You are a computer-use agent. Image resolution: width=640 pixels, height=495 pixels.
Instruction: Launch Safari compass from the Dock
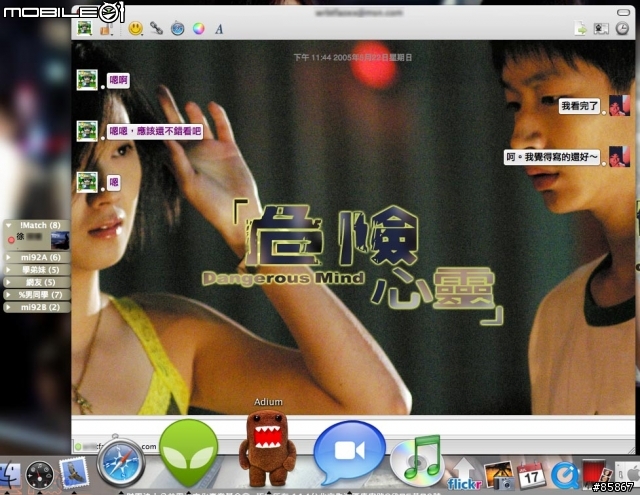121,463
